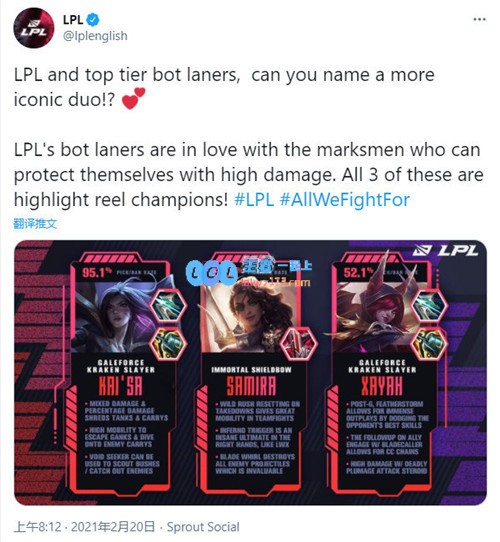The image size is (500, 542).
Task: Open the three-dot more options menu
Action: point(480,19)
